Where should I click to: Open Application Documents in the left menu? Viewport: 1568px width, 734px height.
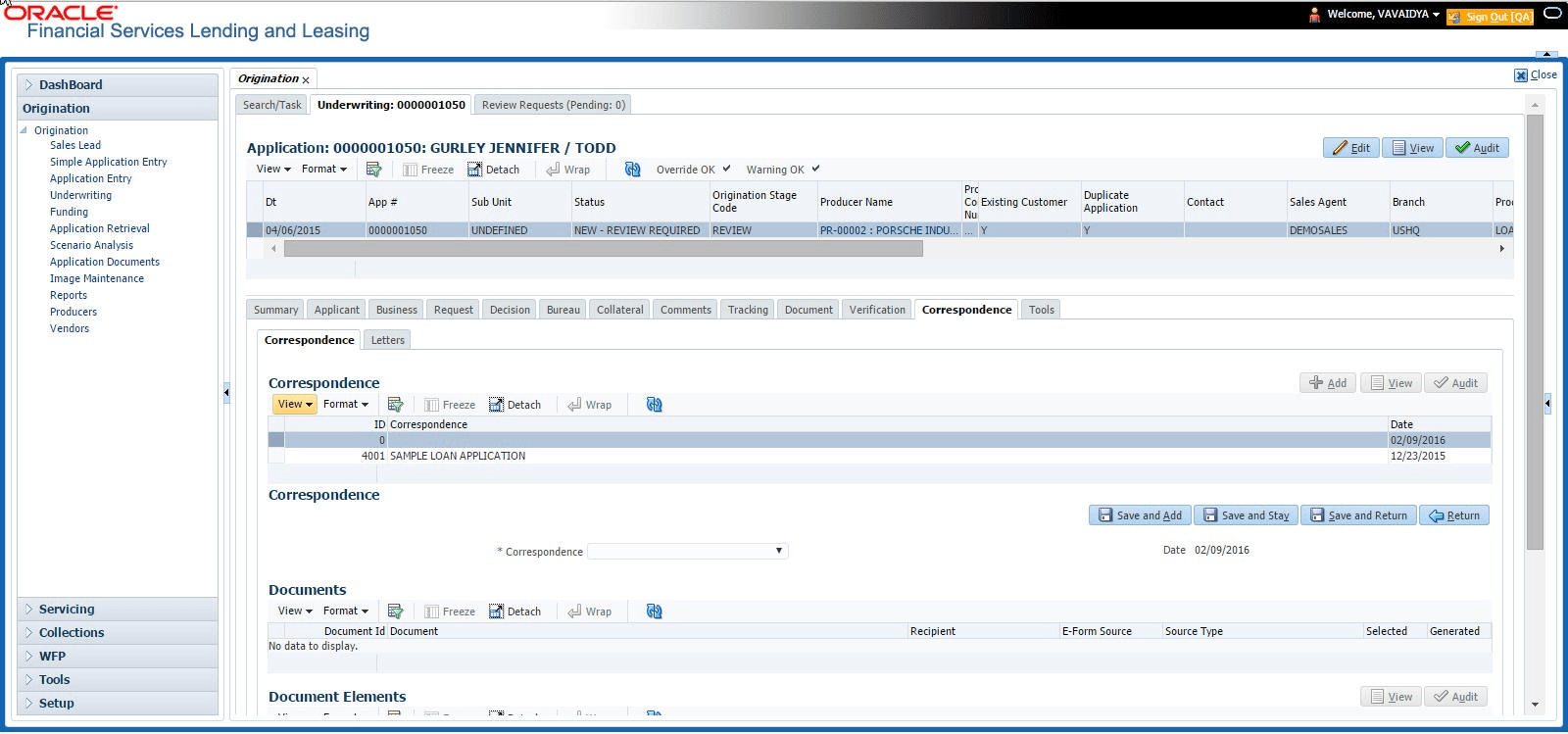105,262
